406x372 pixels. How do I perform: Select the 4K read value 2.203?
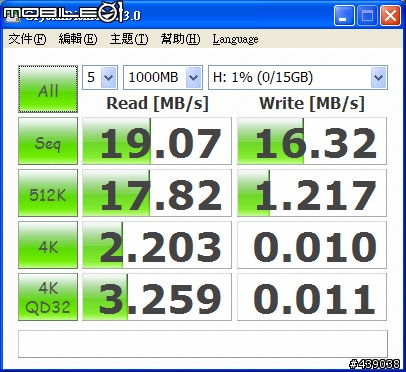[x=157, y=245]
